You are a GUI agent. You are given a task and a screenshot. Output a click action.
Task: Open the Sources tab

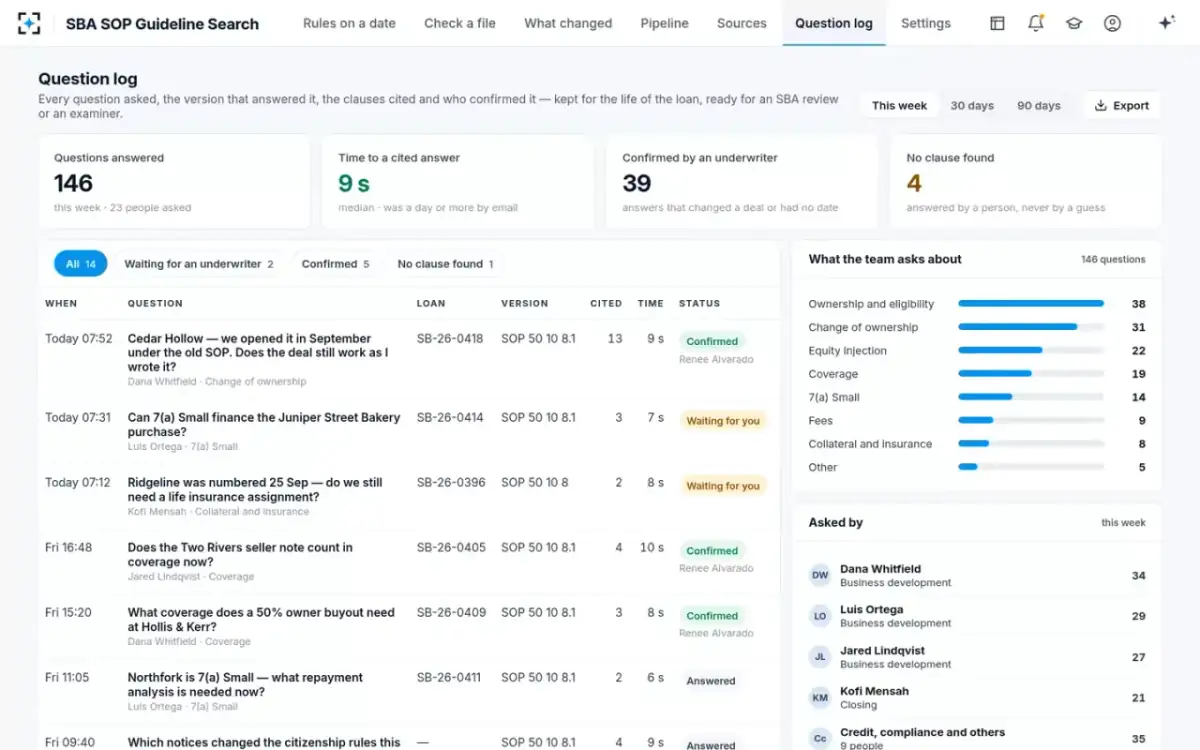click(x=742, y=23)
